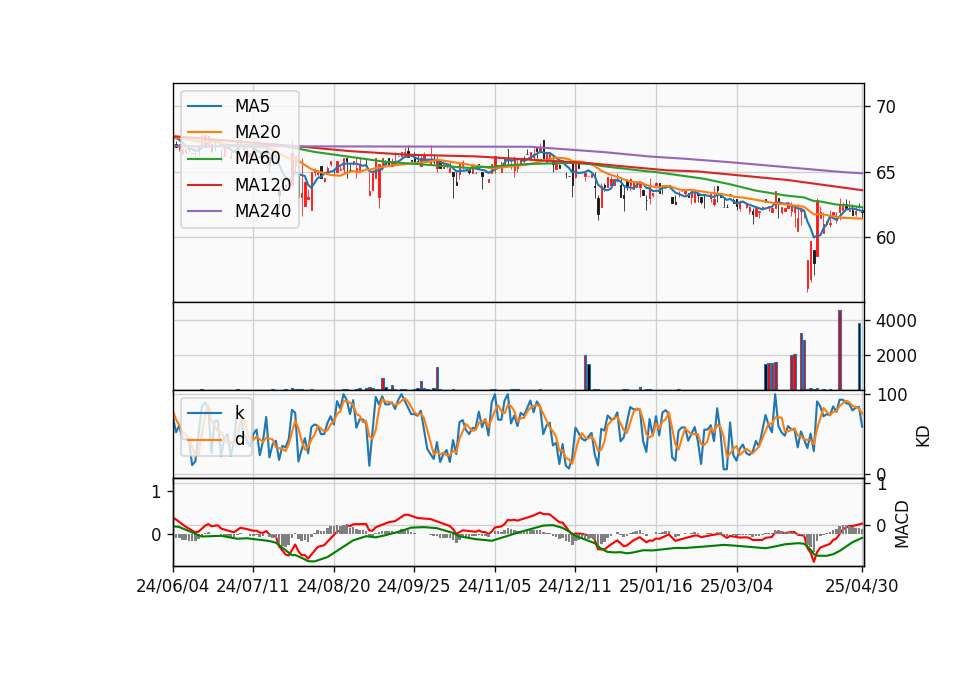The height and width of the screenshot is (690, 960).
Task: Click the lowest candlestick wick below 60
Action: pos(808,277)
